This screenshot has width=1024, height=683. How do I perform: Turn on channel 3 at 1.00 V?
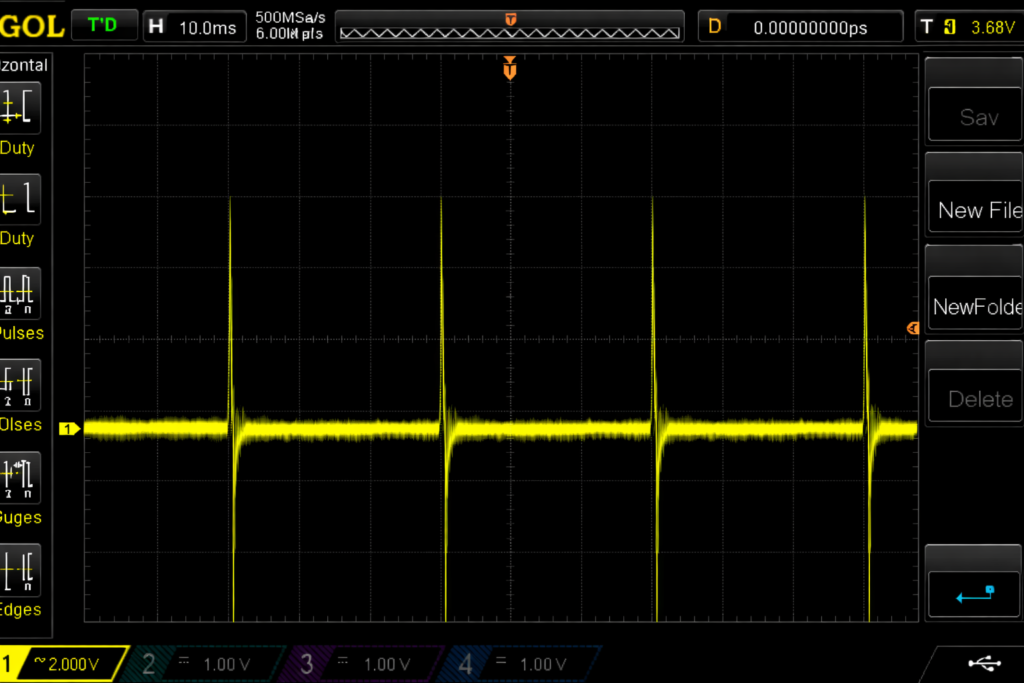[358, 664]
